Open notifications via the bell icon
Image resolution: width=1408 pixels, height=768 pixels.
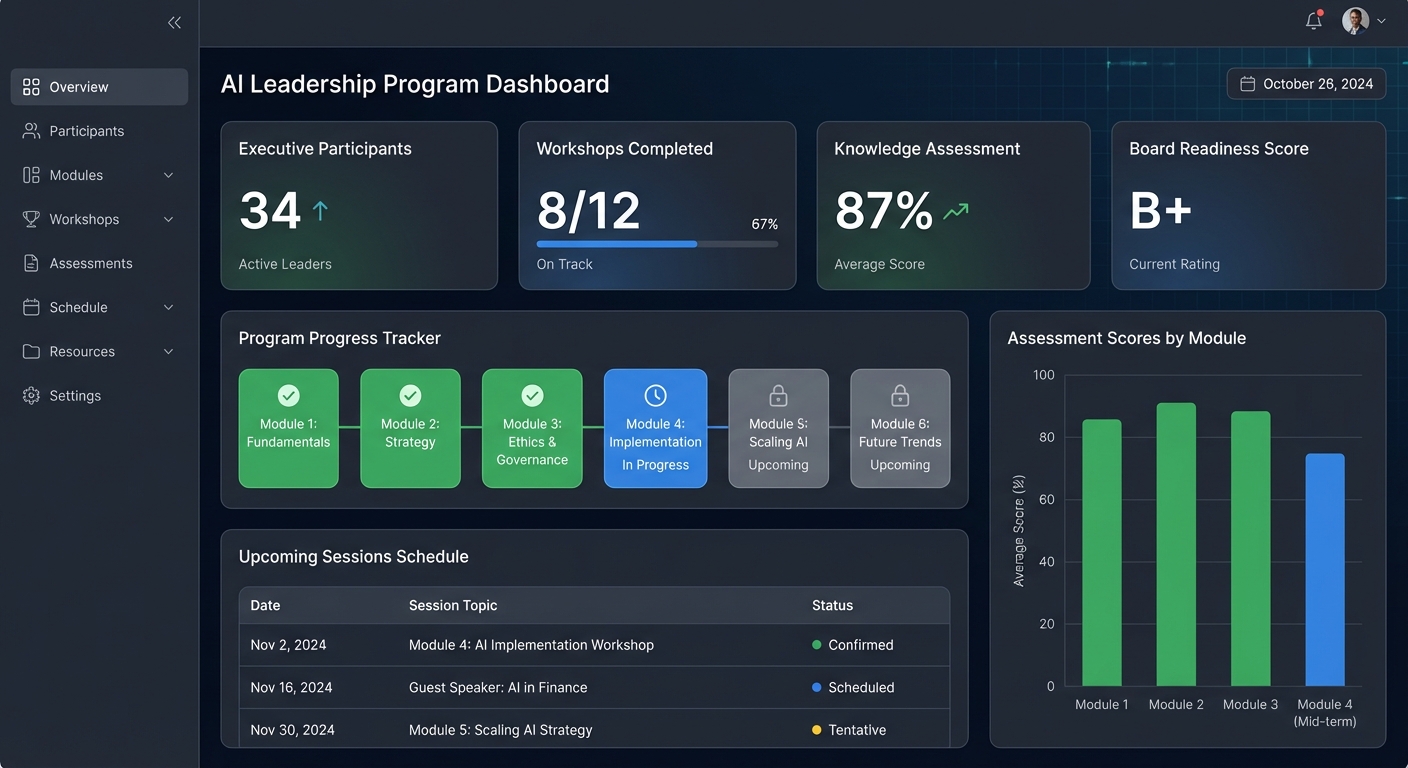click(x=1313, y=20)
